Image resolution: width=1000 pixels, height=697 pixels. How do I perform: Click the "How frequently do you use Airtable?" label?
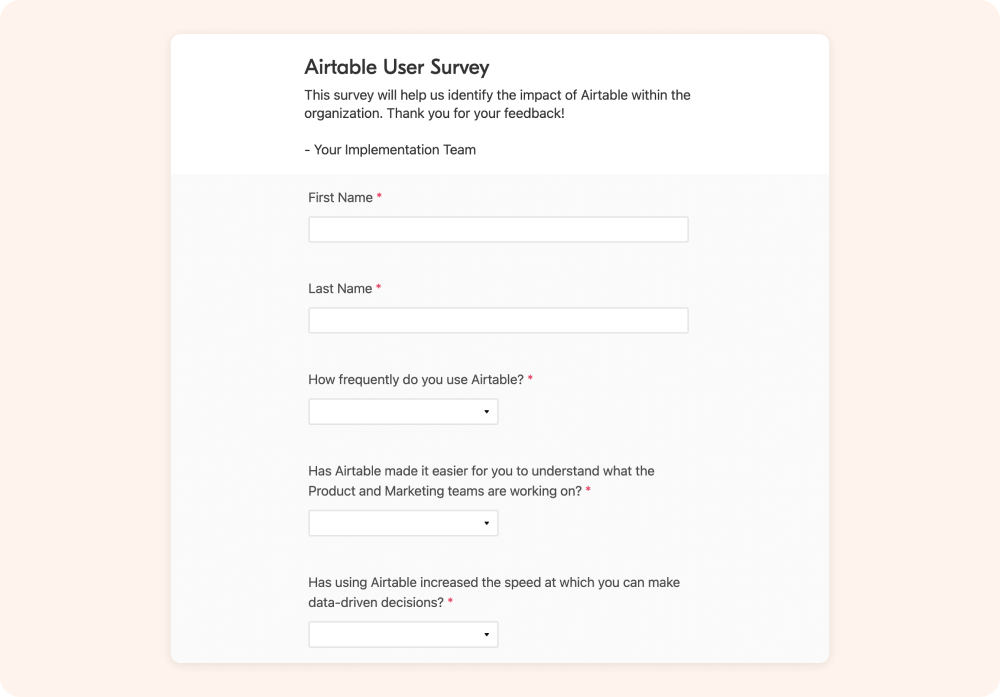coord(413,379)
